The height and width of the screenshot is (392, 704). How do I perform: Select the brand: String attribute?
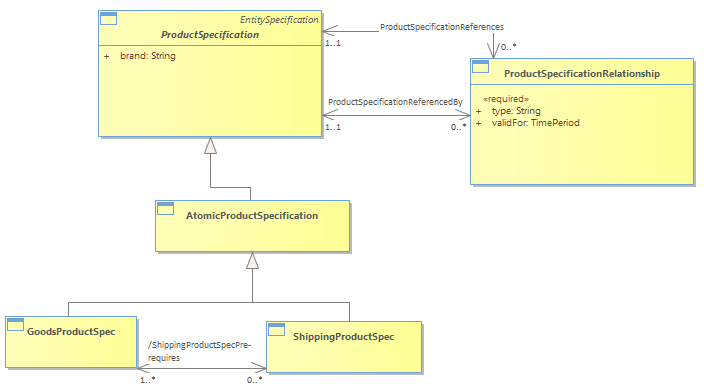[x=148, y=56]
